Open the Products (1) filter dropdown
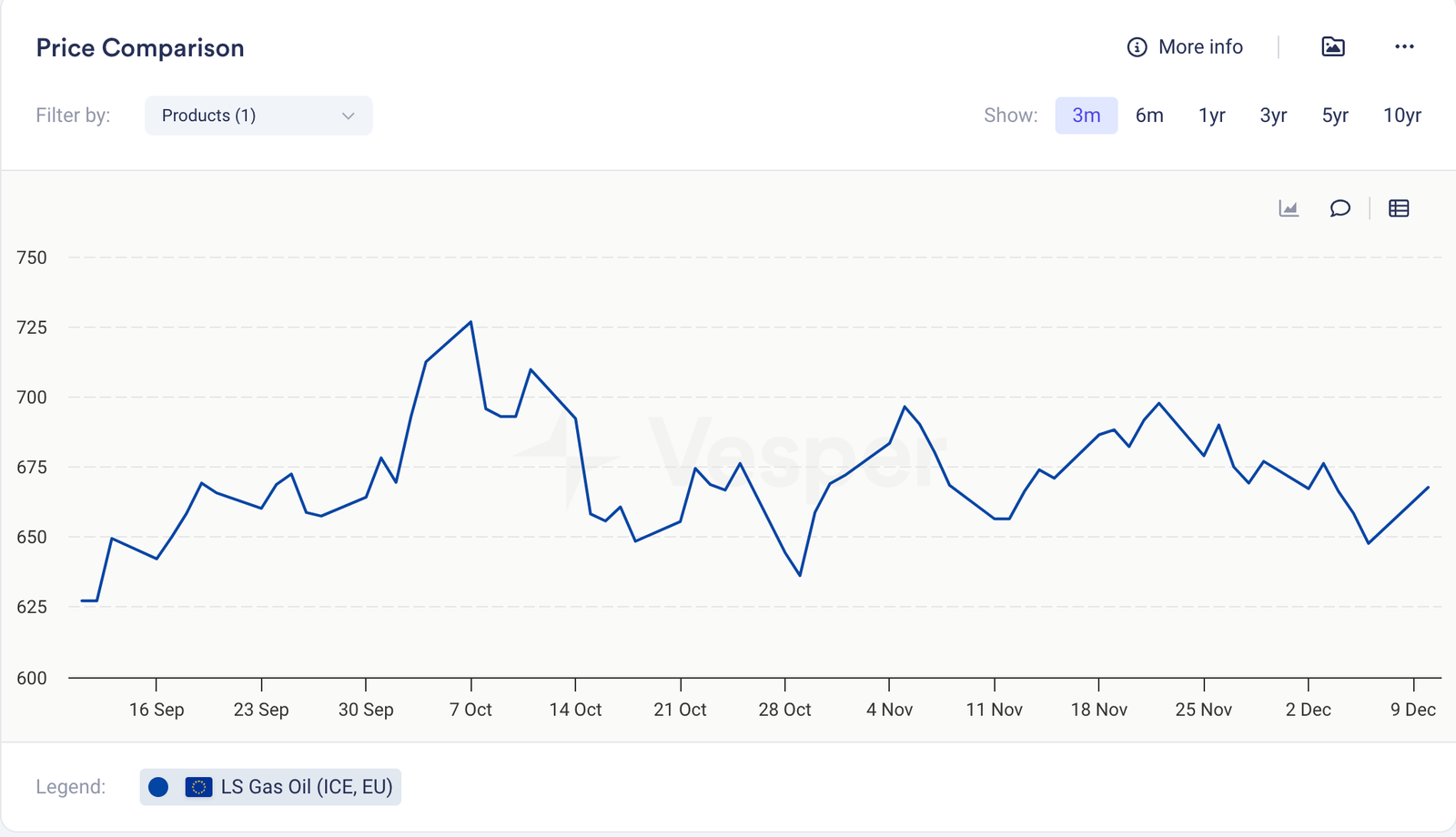 coord(258,116)
